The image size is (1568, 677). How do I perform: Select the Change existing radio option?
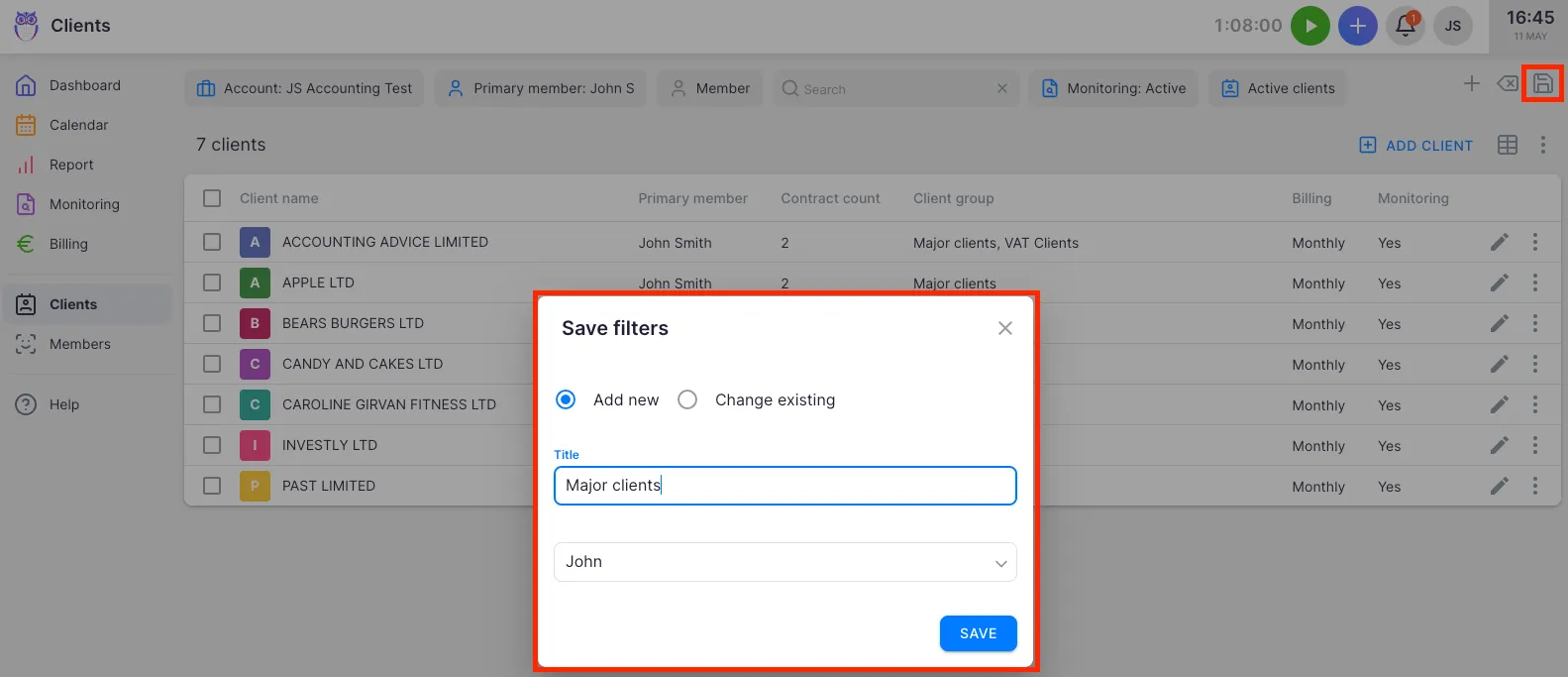click(x=687, y=399)
